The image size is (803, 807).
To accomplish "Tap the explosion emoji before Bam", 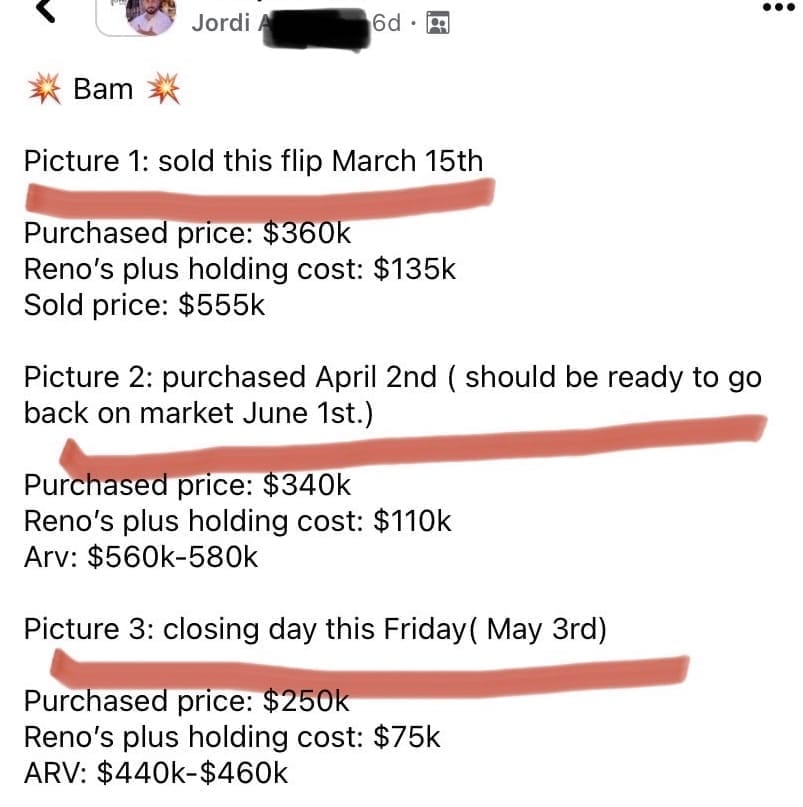I will pyautogui.click(x=43, y=90).
